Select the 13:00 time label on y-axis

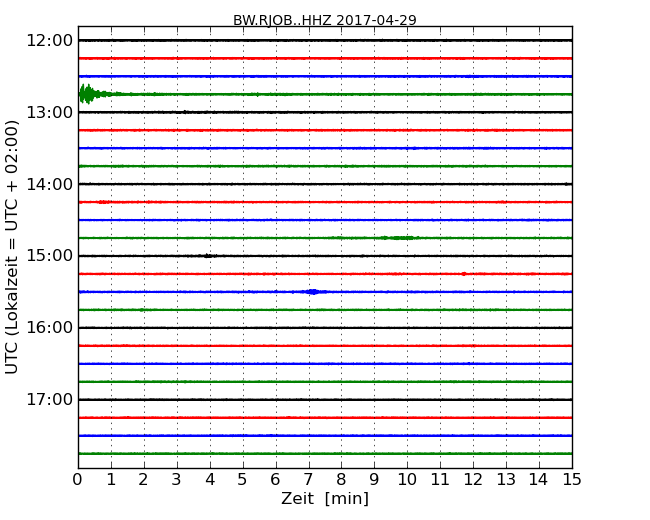(x=50, y=112)
